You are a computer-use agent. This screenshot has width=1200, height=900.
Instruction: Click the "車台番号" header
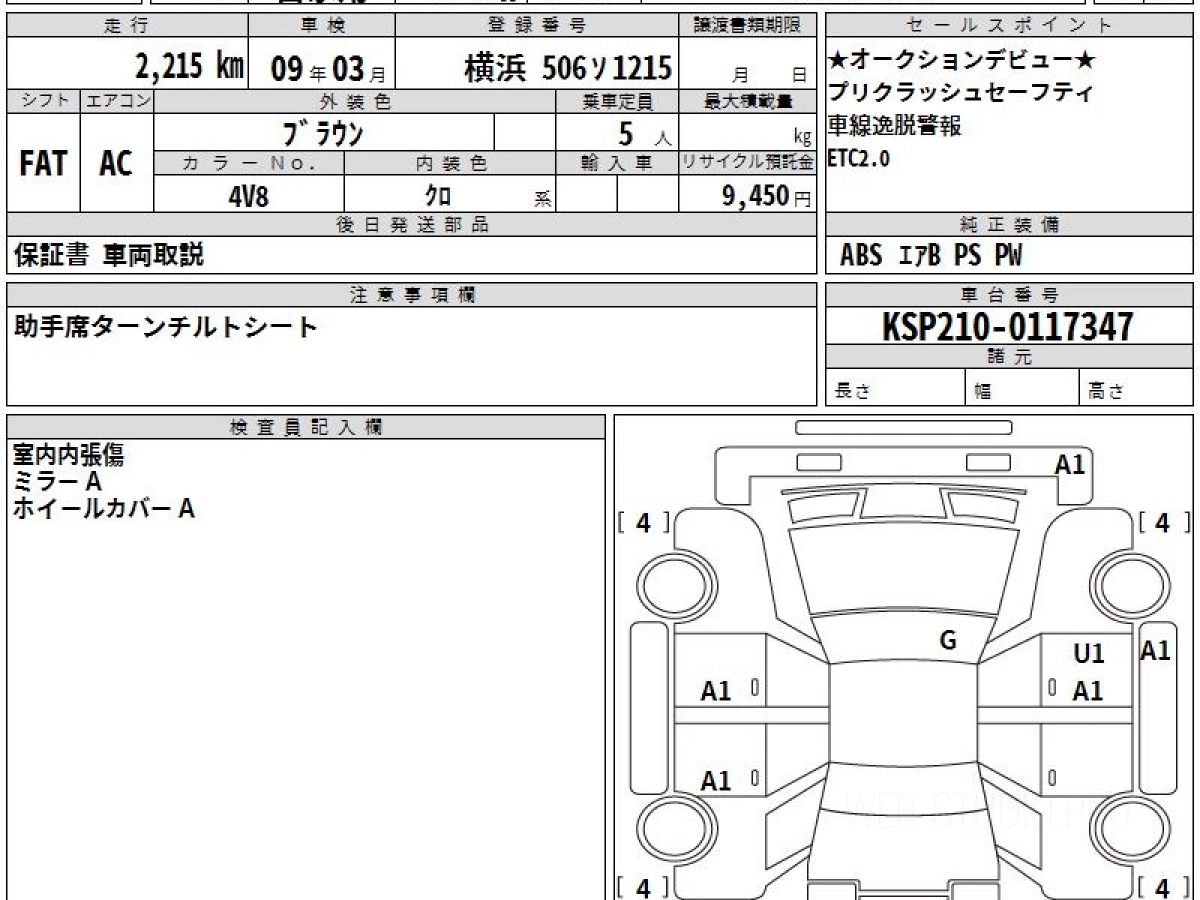click(1009, 295)
